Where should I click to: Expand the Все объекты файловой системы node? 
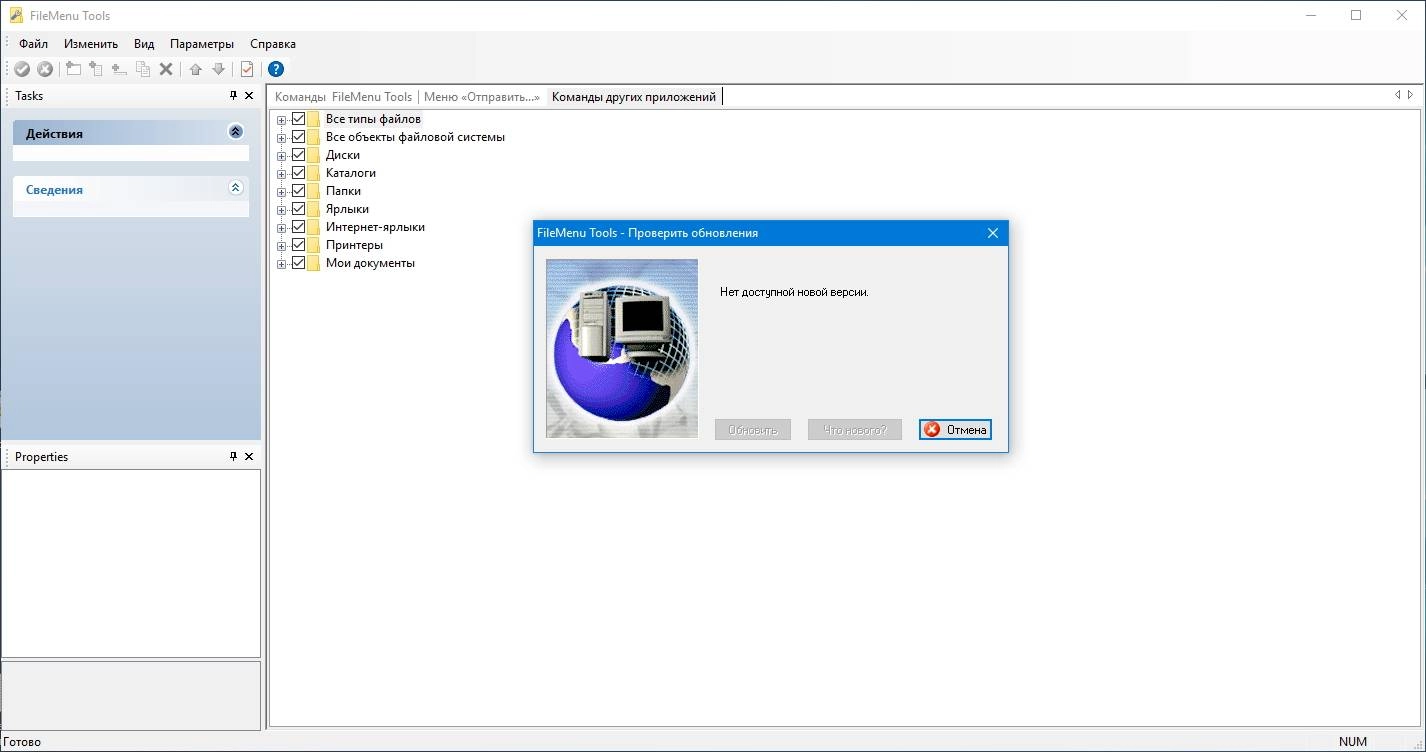coord(282,138)
